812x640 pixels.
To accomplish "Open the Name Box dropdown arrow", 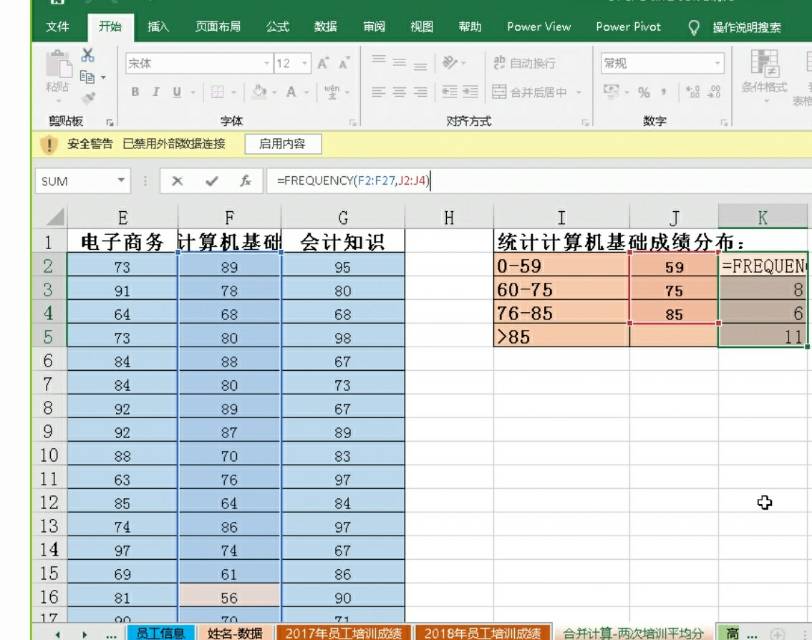I will 121,180.
